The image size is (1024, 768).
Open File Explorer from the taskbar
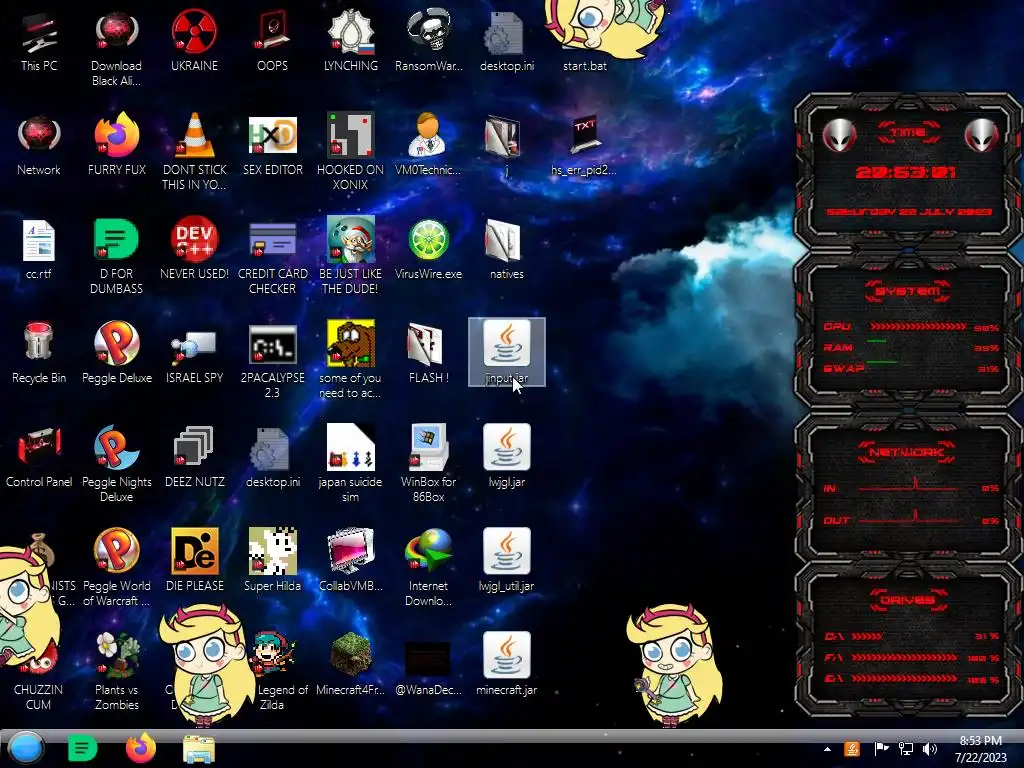tap(199, 748)
